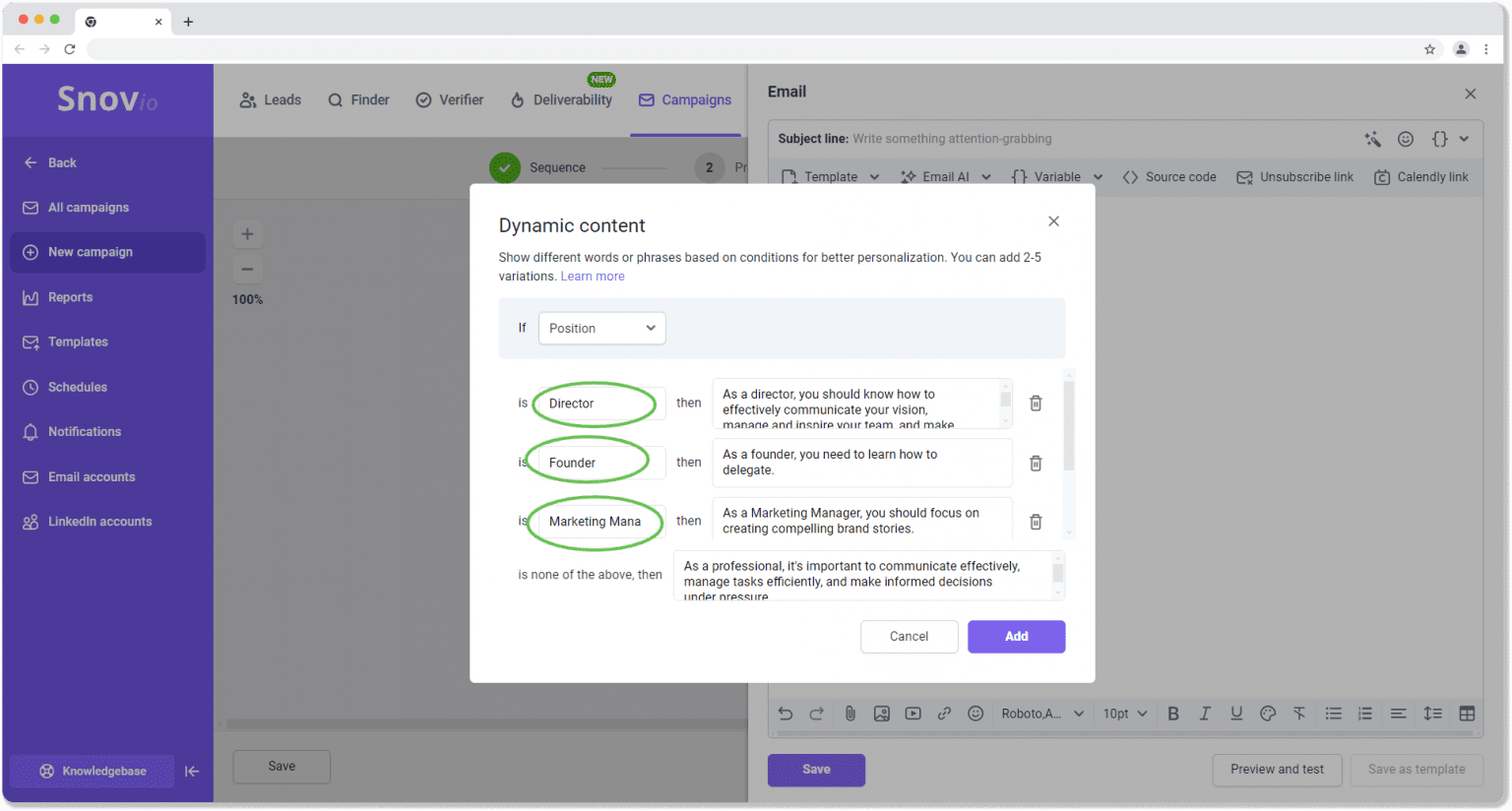Click the Add button in Dynamic content
1512x811 pixels.
pyautogui.click(x=1016, y=637)
